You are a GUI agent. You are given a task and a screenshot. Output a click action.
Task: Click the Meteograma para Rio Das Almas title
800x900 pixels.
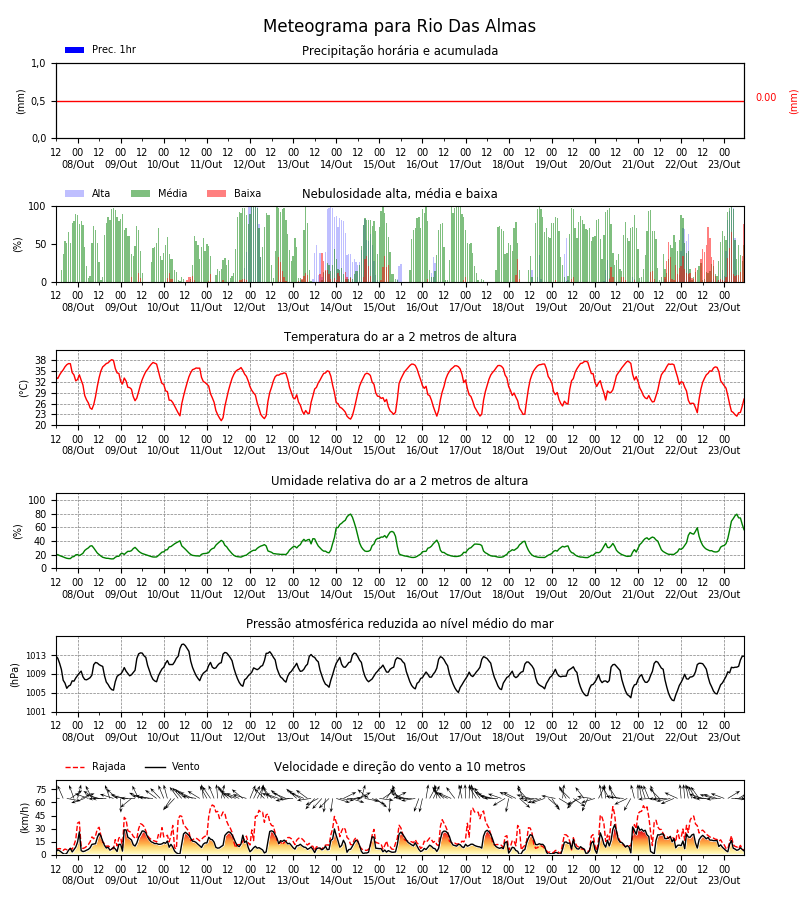(399, 26)
